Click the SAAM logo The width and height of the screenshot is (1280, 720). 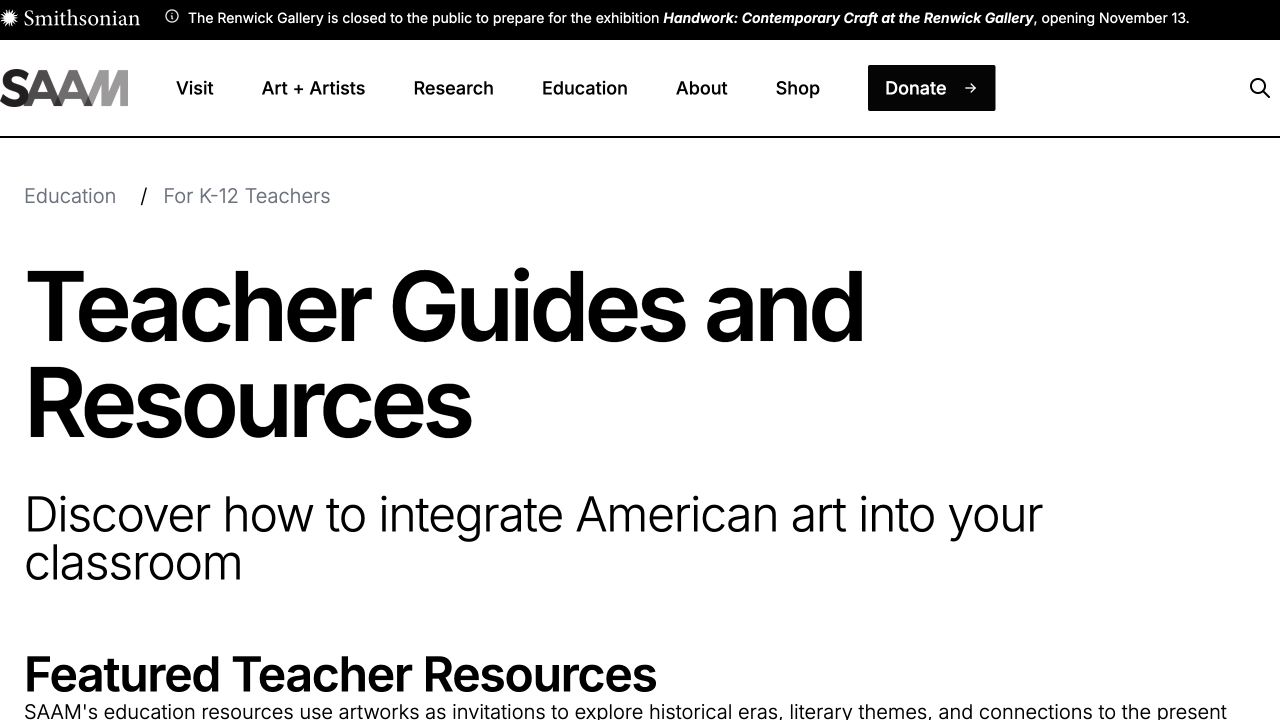click(x=64, y=88)
